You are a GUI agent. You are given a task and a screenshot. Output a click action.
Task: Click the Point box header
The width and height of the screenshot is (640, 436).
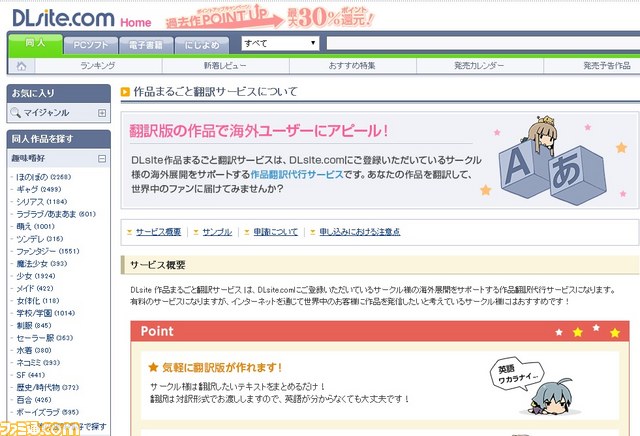(380, 331)
